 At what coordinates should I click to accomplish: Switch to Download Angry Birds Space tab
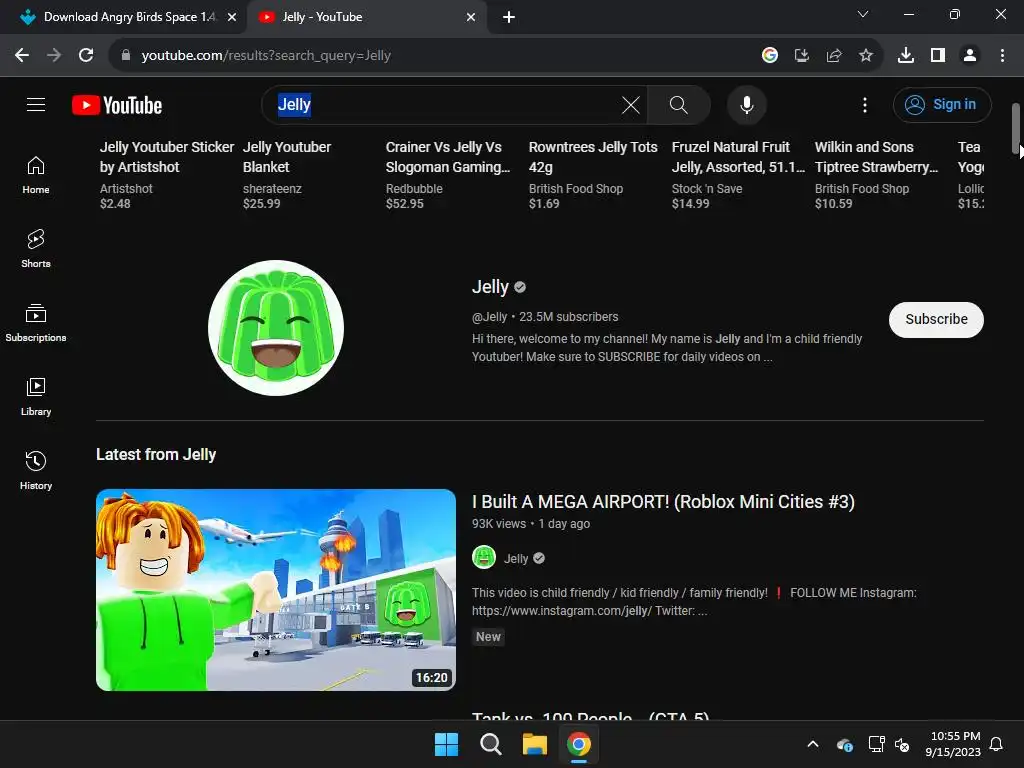pos(124,17)
